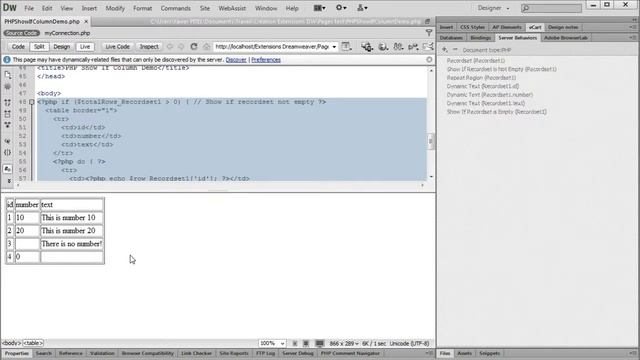Select the Source Code related-file button
640x360 pixels.
22,33
